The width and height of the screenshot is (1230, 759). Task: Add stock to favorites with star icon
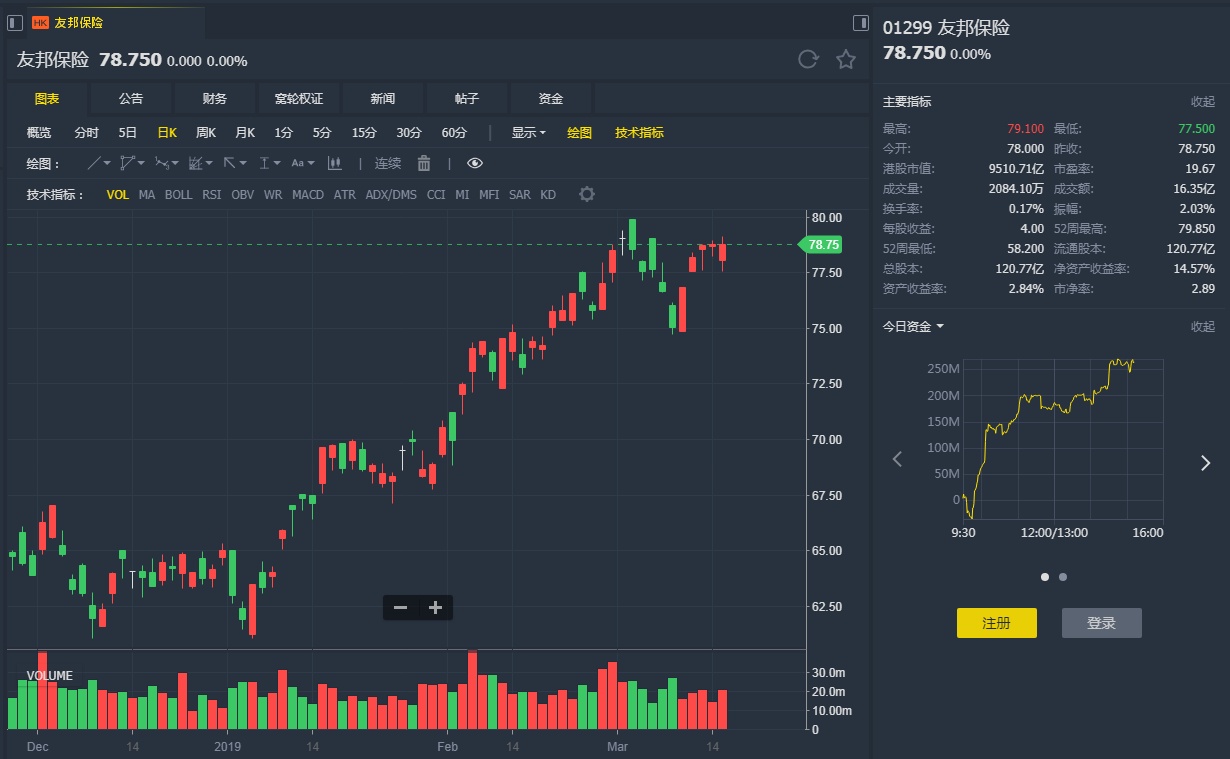pos(846,60)
